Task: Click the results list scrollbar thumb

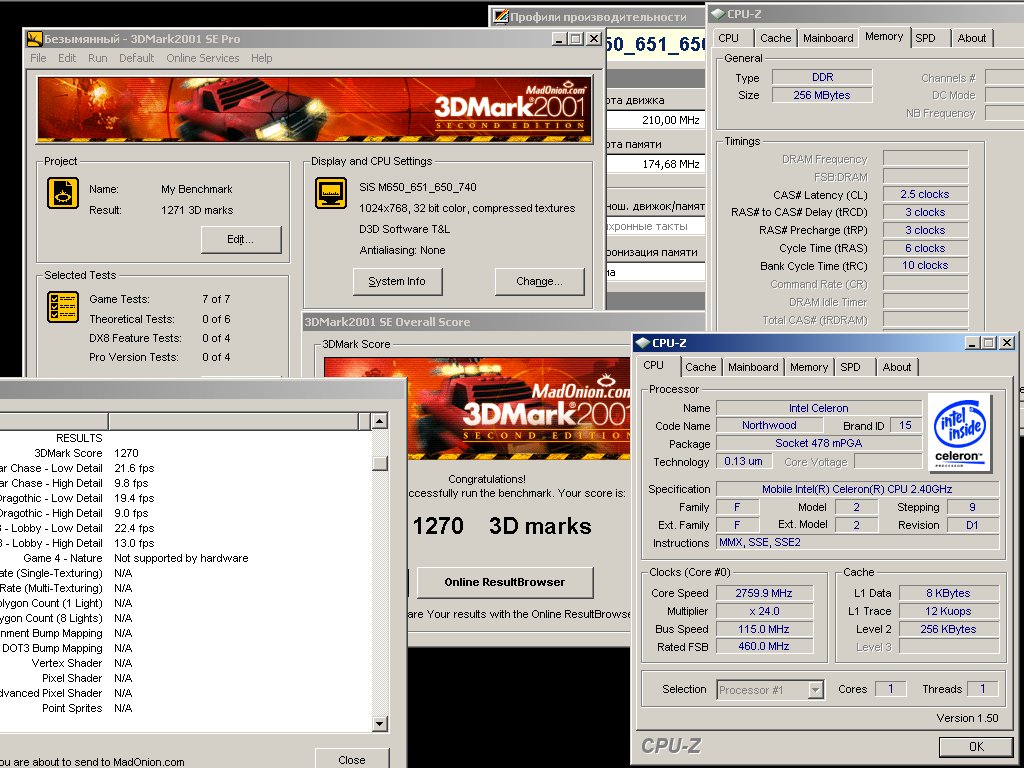Action: (x=379, y=463)
